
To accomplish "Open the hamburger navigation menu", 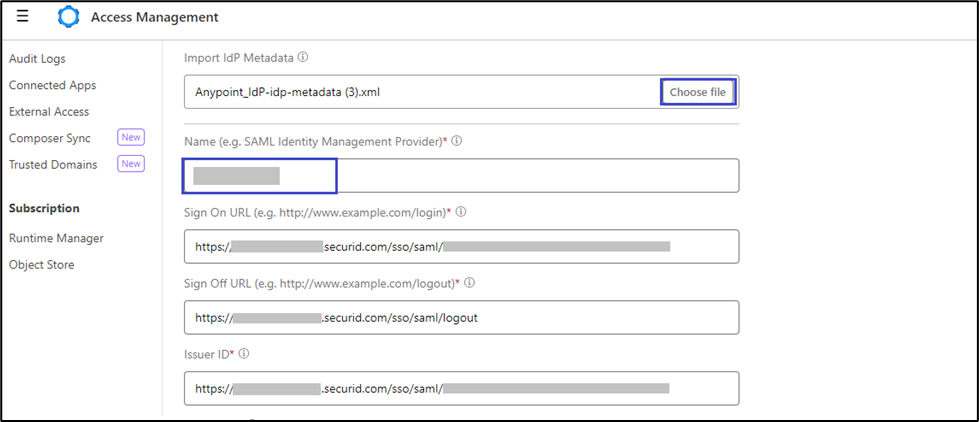I will 22,16.
